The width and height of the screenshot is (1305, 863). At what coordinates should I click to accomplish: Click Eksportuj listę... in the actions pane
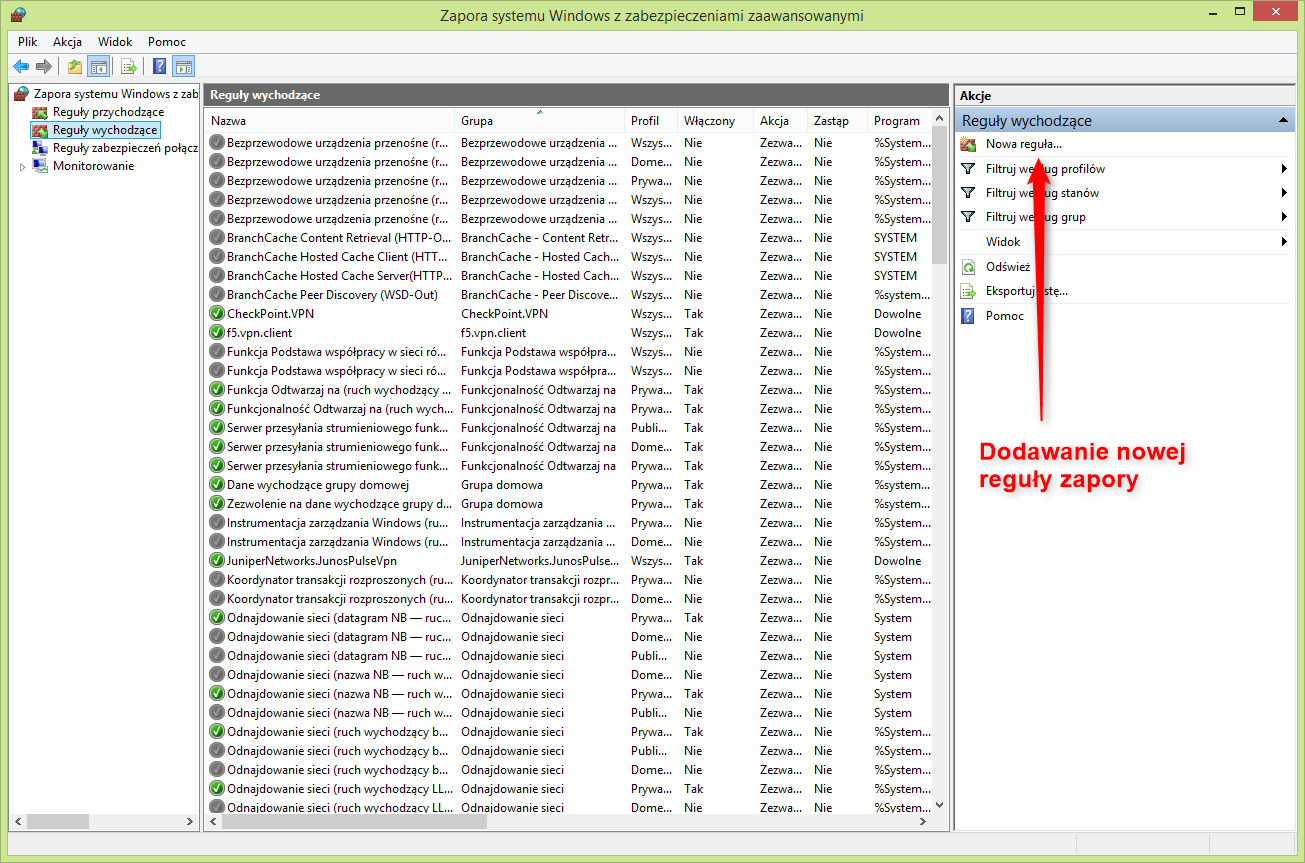1027,291
